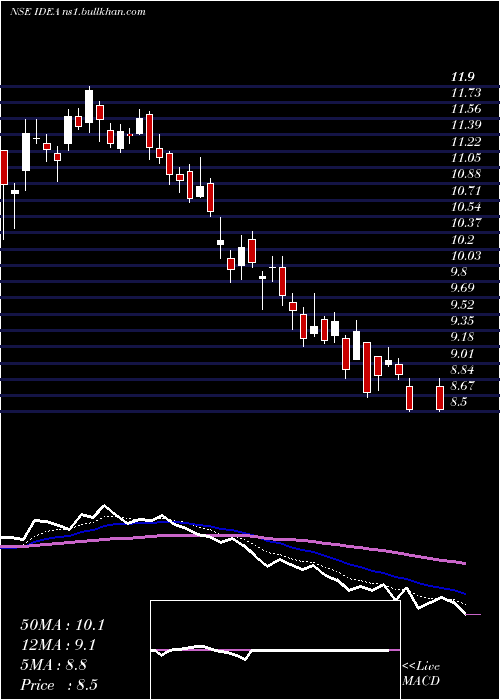
Task: Click the 11.22 price axis label
Action: [x=466, y=142]
